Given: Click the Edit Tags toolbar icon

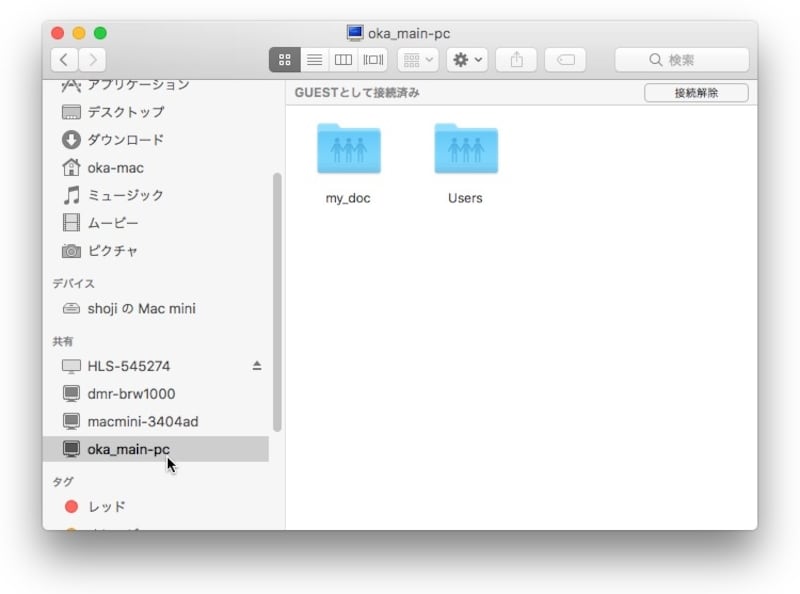Looking at the screenshot, I should coord(564,59).
